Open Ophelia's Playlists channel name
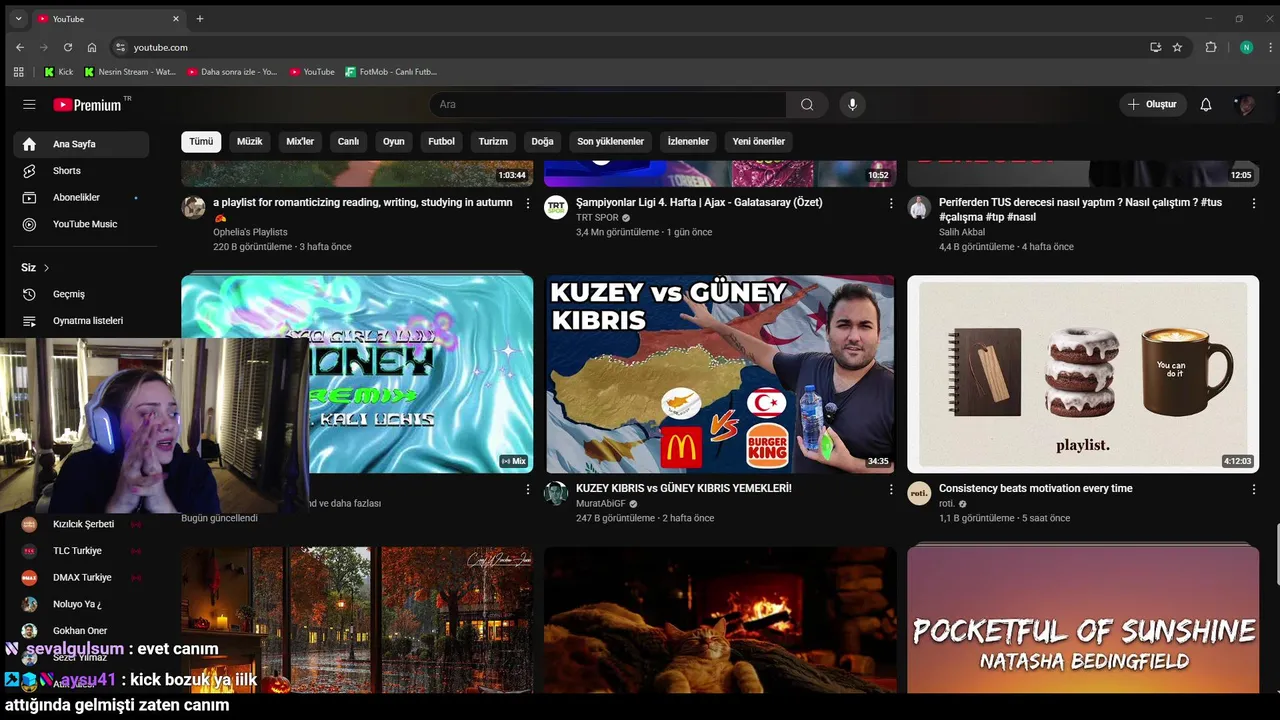1280x720 pixels. [250, 232]
